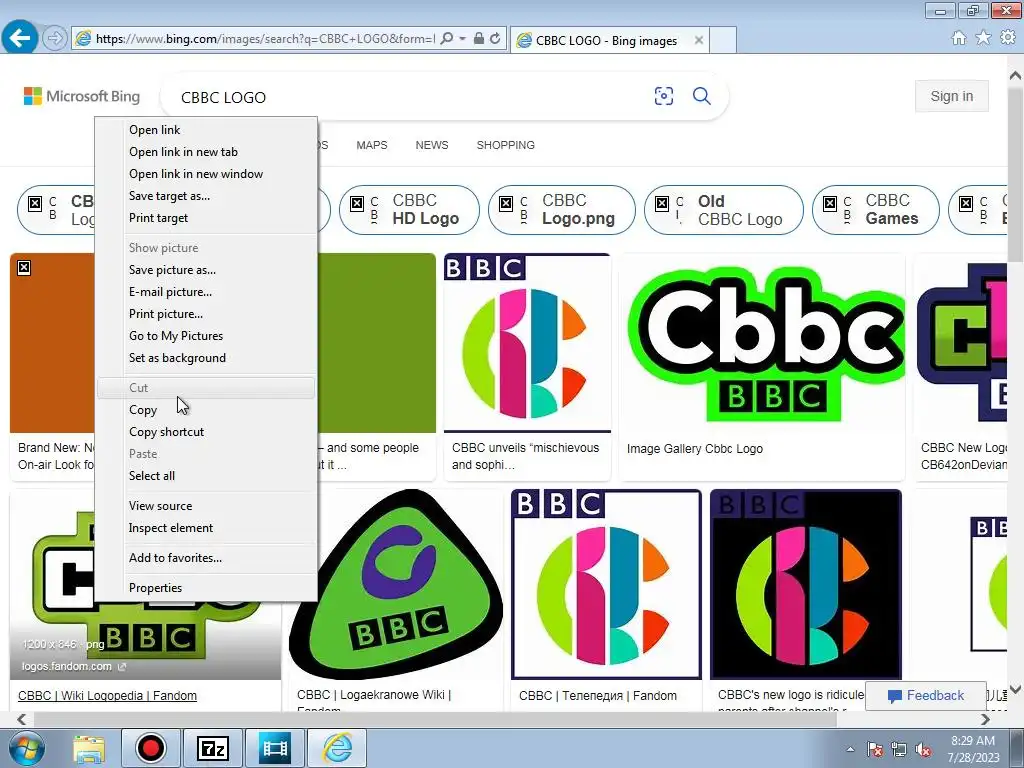Close the CBBC LOGO Bing images tab
This screenshot has height=768, width=1024.
[699, 40]
